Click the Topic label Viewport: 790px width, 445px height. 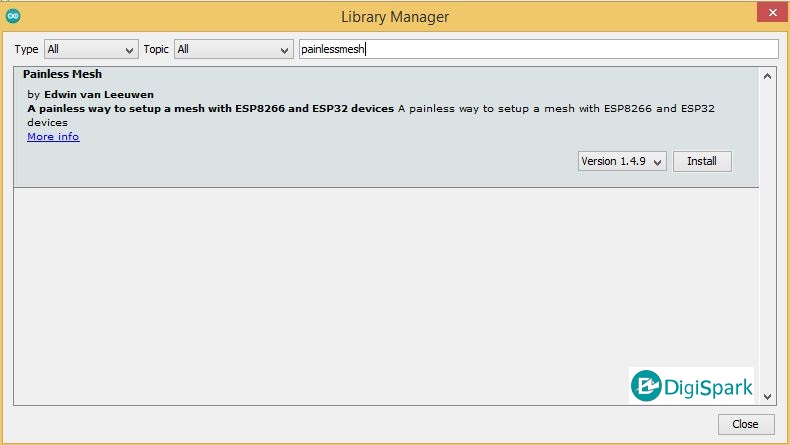point(156,49)
